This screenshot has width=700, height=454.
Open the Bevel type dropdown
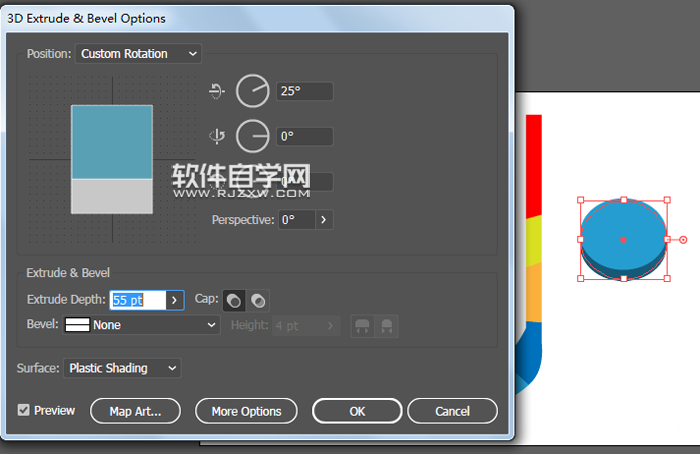click(141, 325)
